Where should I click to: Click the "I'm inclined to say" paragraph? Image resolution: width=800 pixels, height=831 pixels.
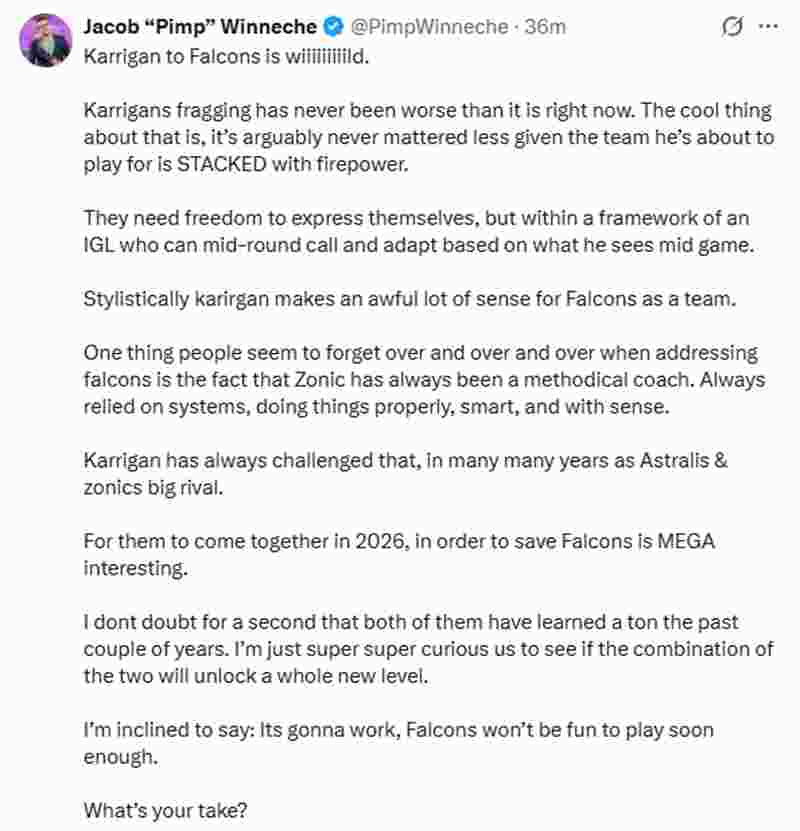(400, 741)
